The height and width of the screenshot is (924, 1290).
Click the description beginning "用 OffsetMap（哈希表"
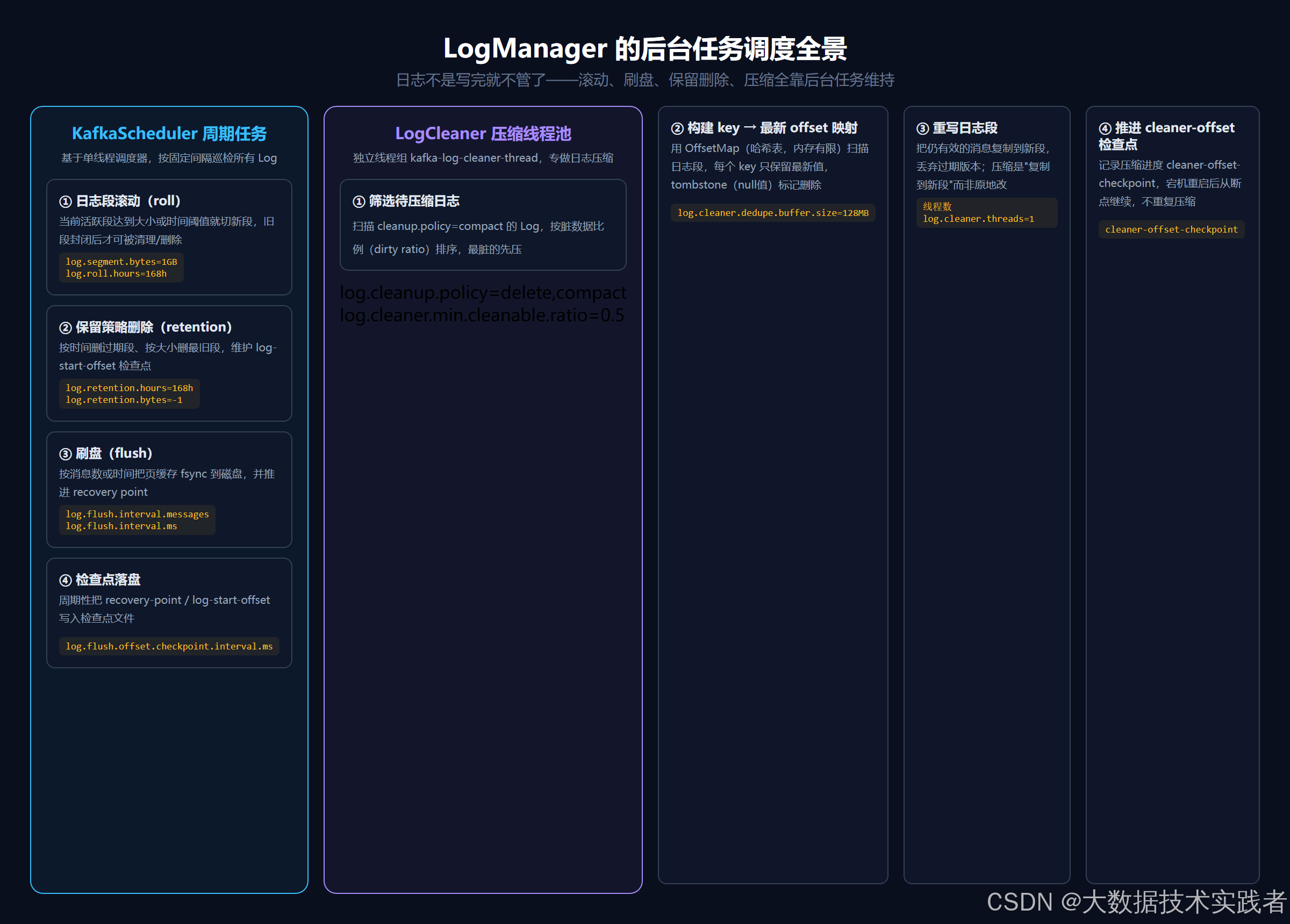pos(770,167)
